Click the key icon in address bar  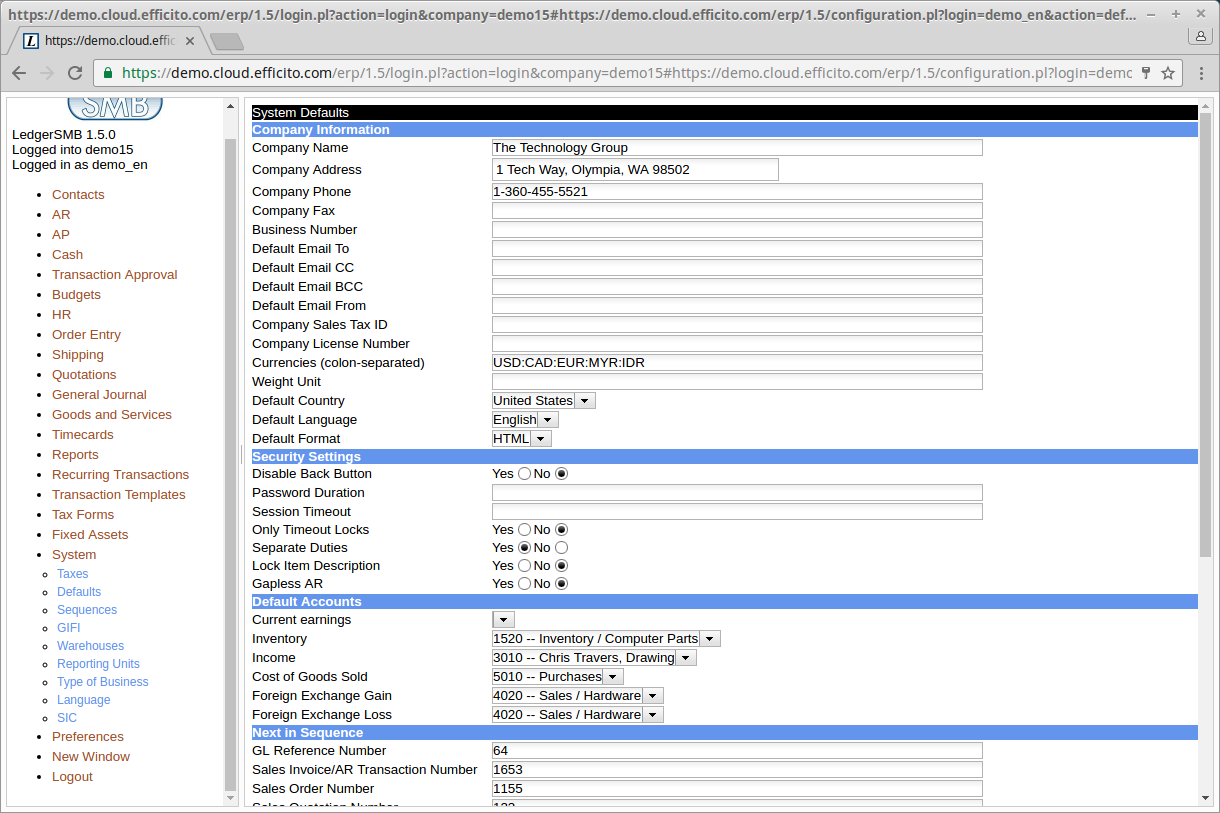(1146, 73)
